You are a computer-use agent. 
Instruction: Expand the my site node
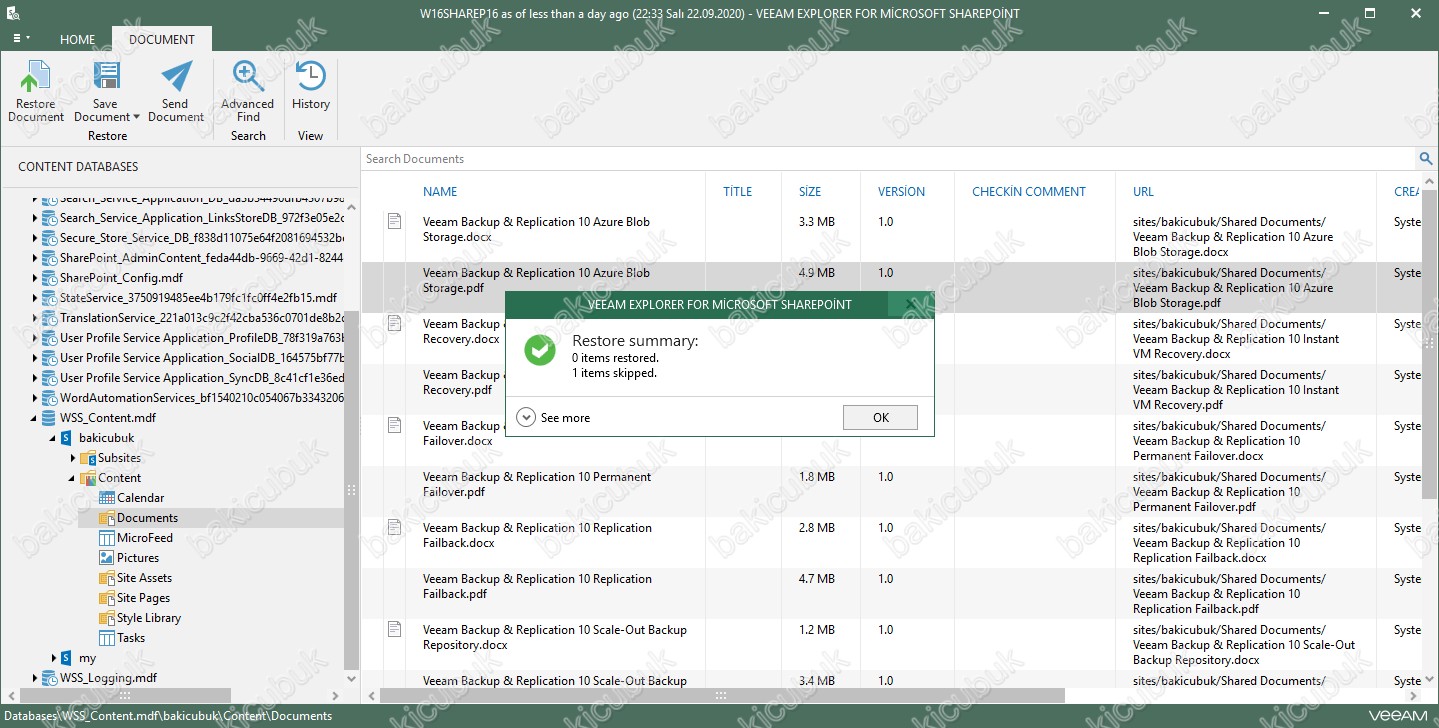(54, 658)
